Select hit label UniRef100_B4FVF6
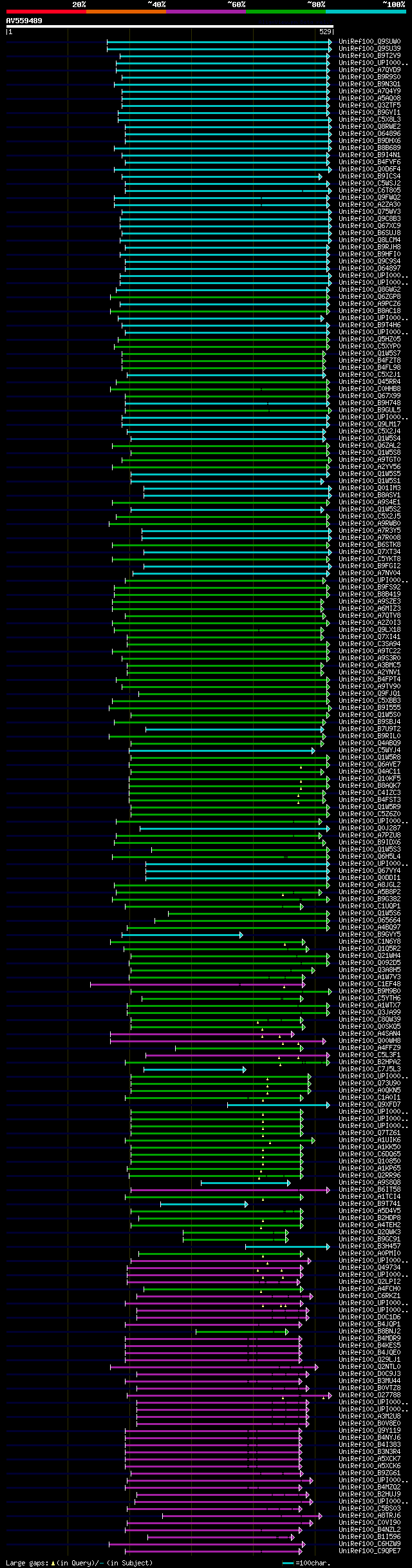412x1568 pixels. (370, 162)
